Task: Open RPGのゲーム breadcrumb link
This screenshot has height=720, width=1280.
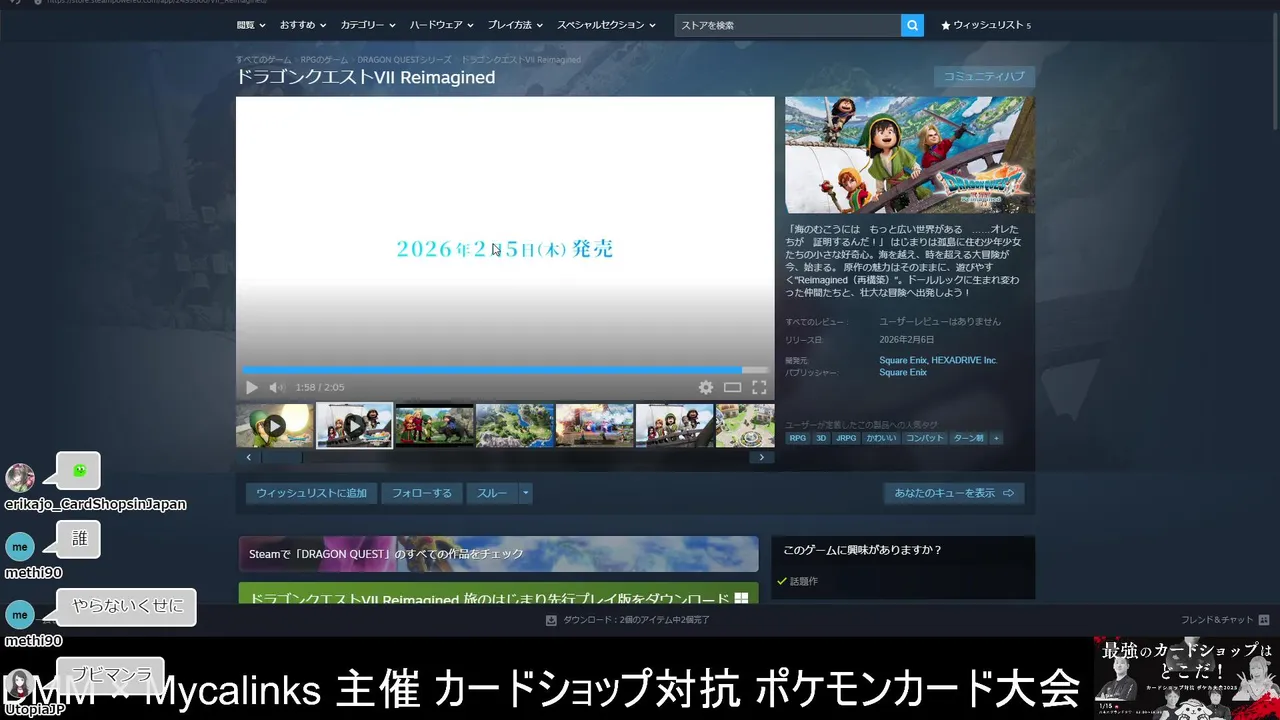Action: coord(324,60)
